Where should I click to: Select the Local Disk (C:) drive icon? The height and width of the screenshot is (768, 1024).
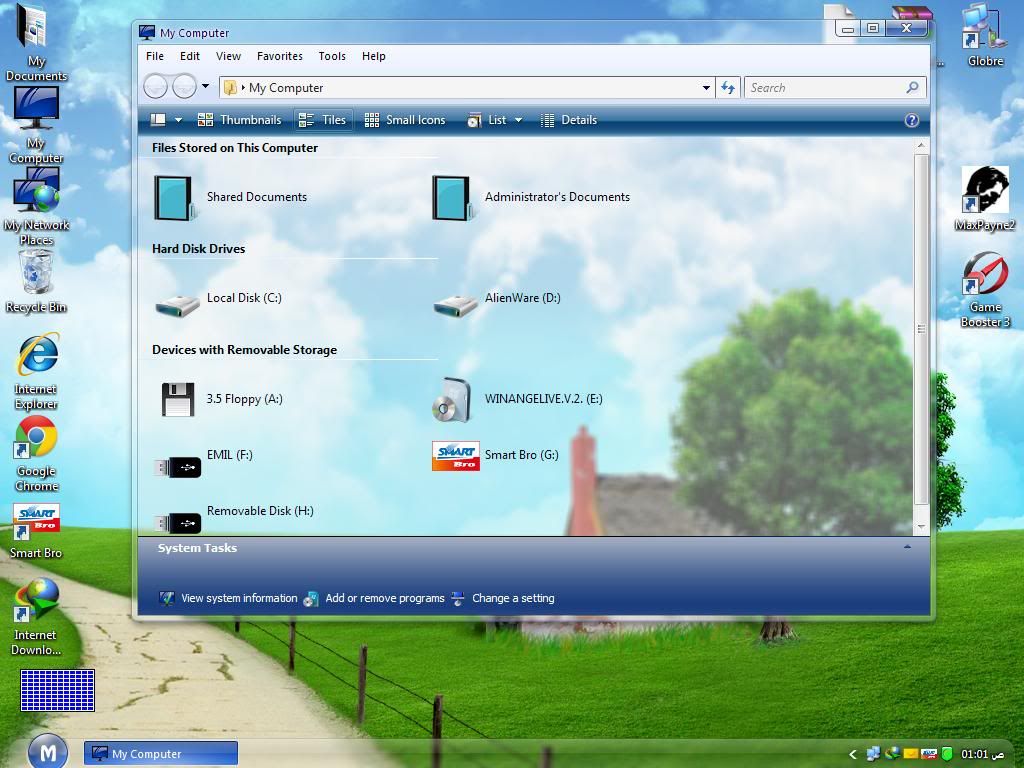(177, 306)
